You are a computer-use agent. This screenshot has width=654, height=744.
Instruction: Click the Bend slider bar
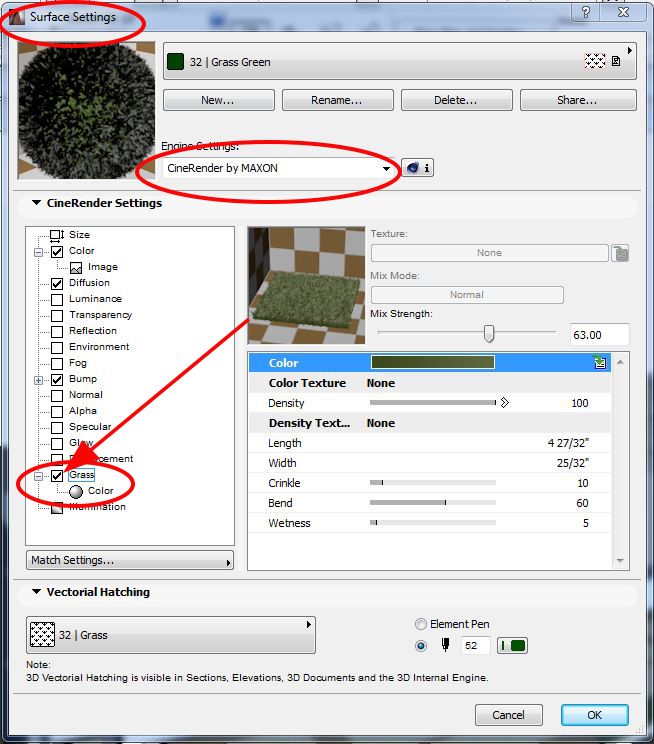click(x=433, y=502)
